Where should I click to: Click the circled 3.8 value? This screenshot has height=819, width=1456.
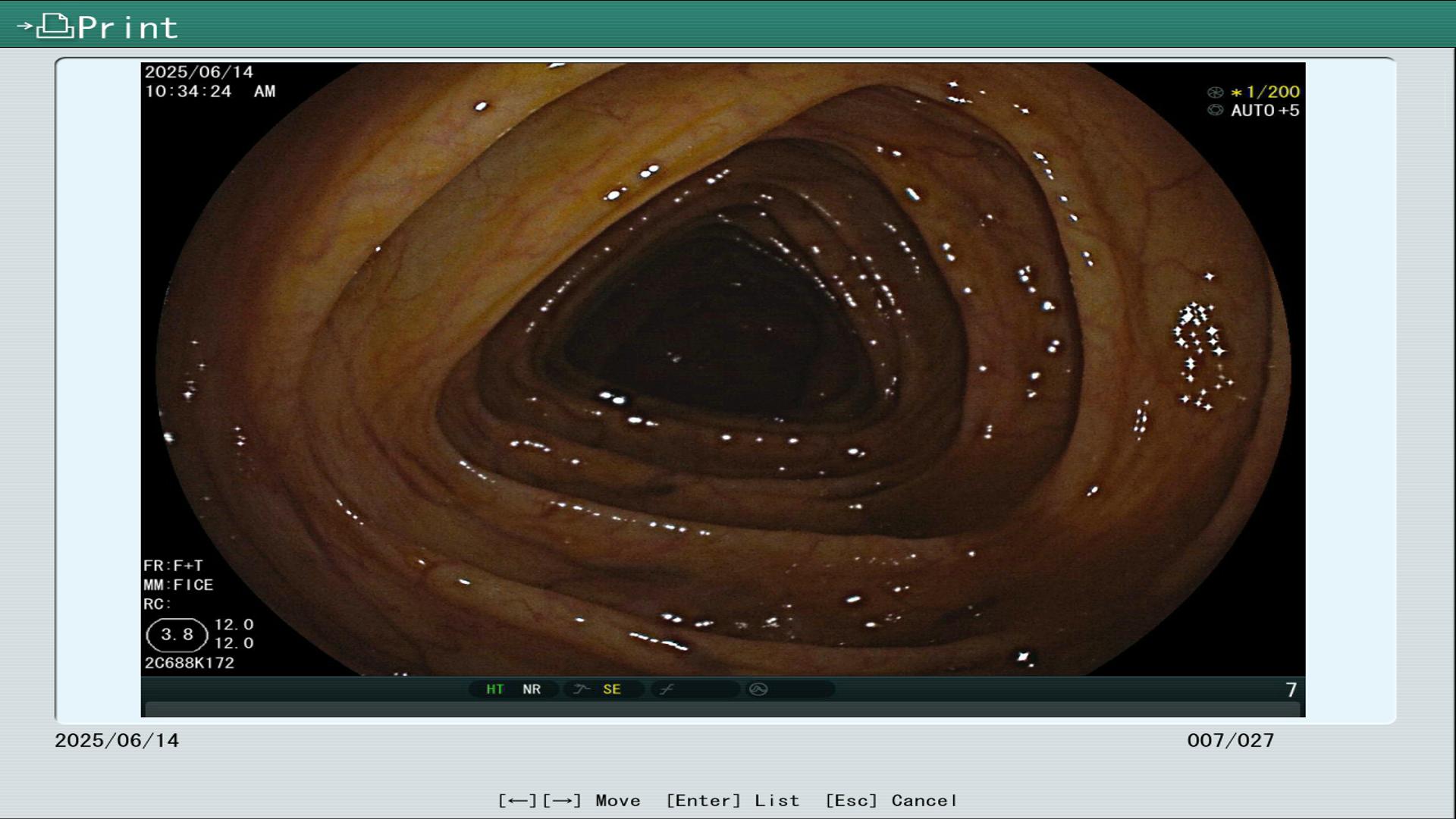coord(177,635)
